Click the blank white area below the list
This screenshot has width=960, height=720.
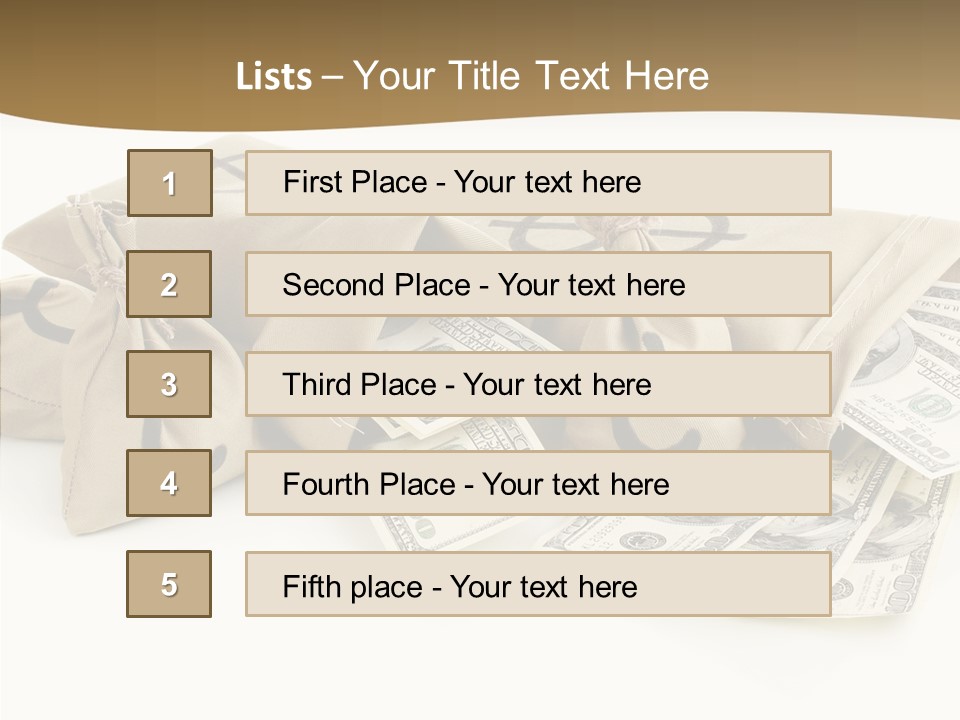click(480, 670)
